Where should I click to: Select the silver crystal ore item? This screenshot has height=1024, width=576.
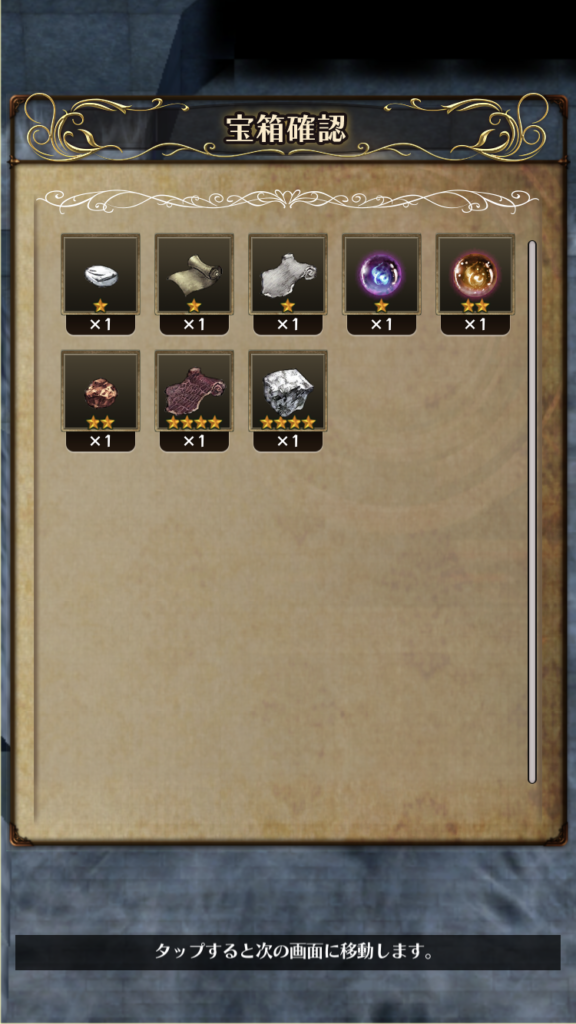coord(288,391)
